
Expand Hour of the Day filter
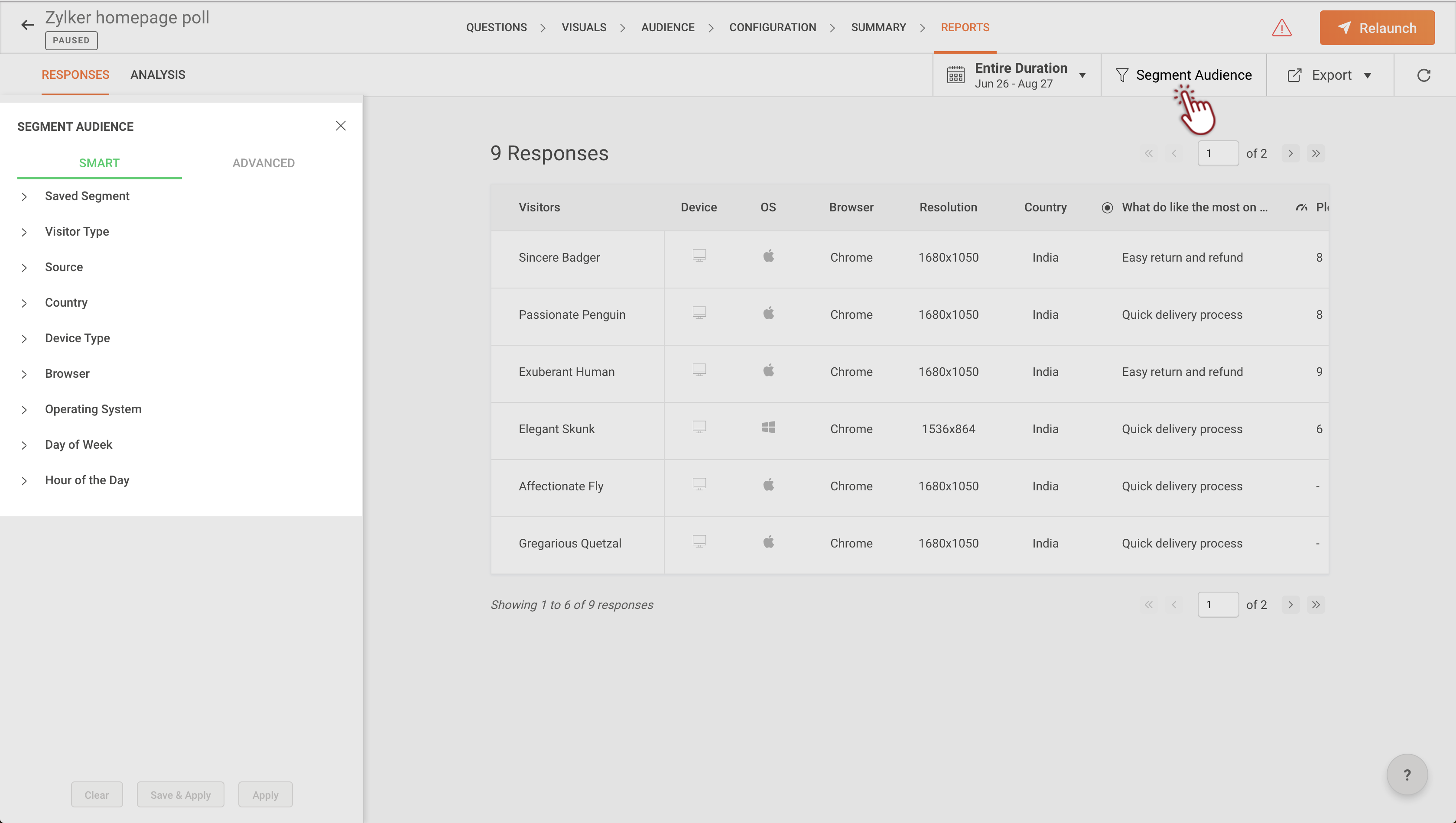click(x=87, y=480)
